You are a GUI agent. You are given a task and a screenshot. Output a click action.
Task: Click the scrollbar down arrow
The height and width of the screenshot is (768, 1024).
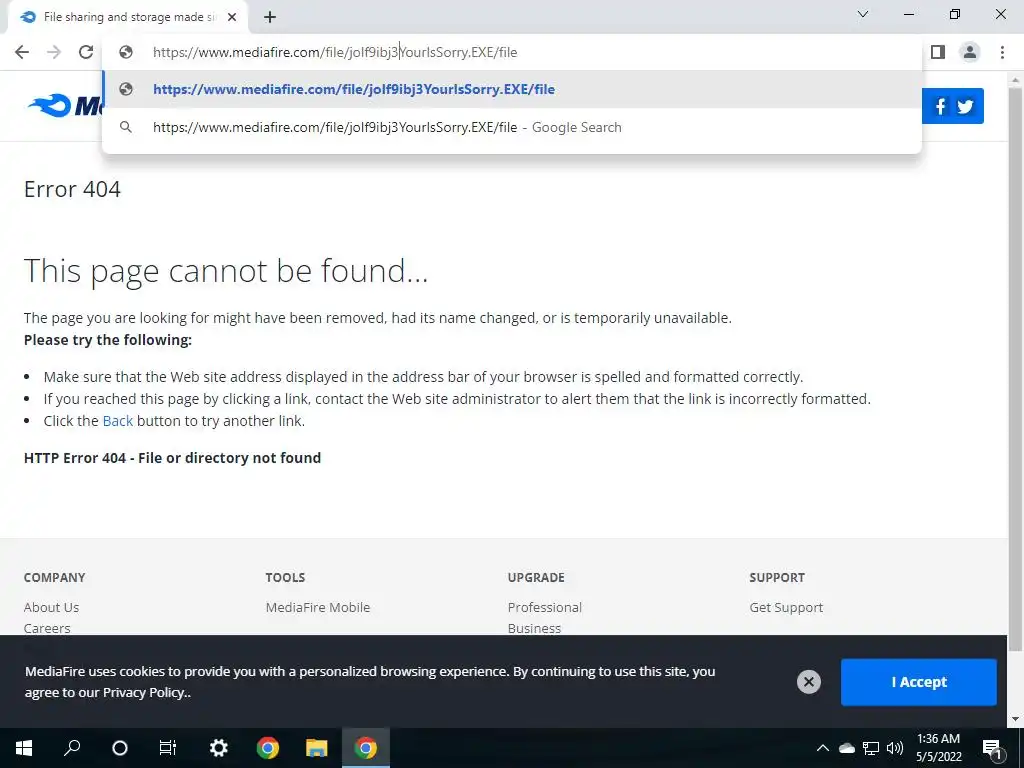pos(1015,719)
